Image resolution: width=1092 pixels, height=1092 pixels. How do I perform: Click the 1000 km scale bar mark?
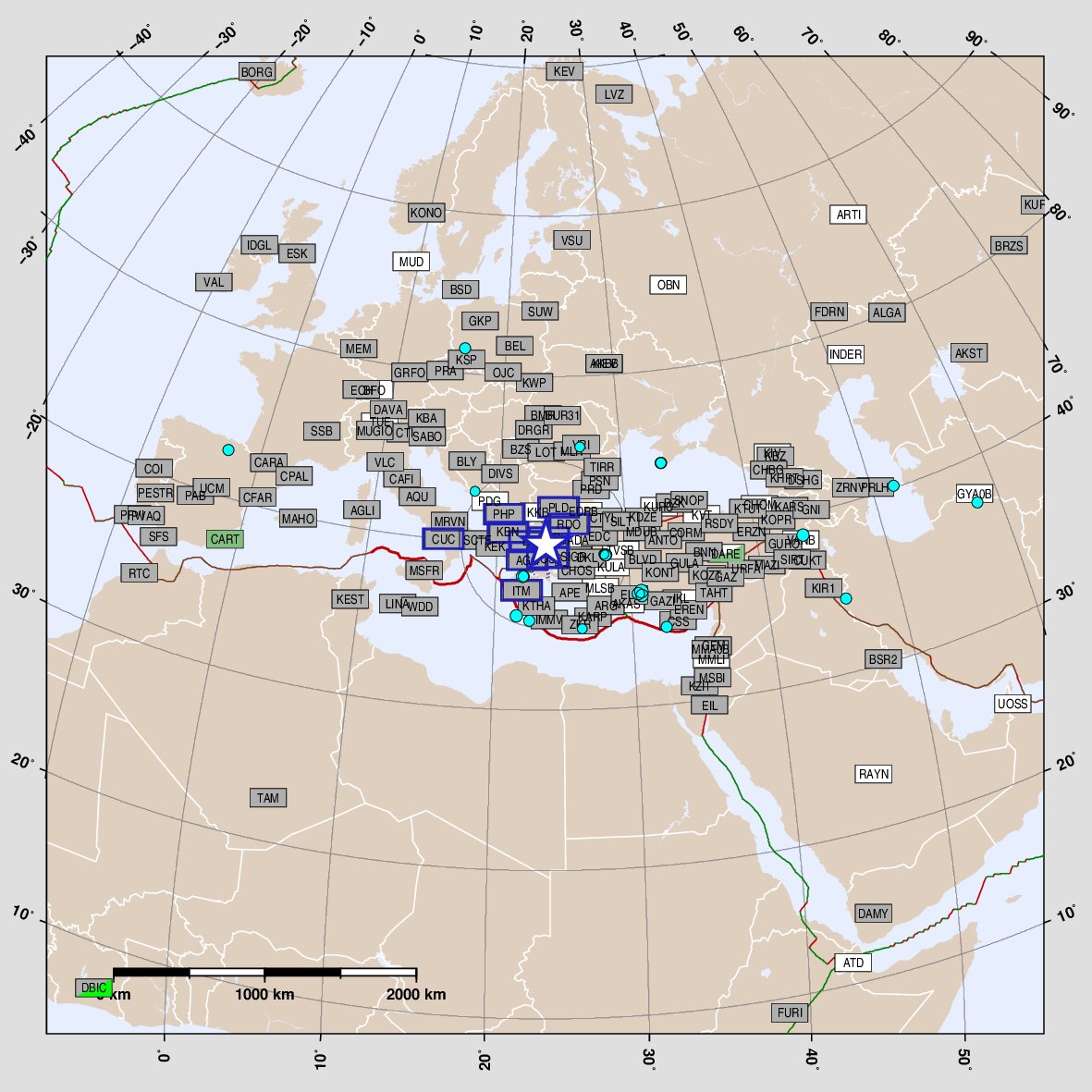pyautogui.click(x=264, y=973)
